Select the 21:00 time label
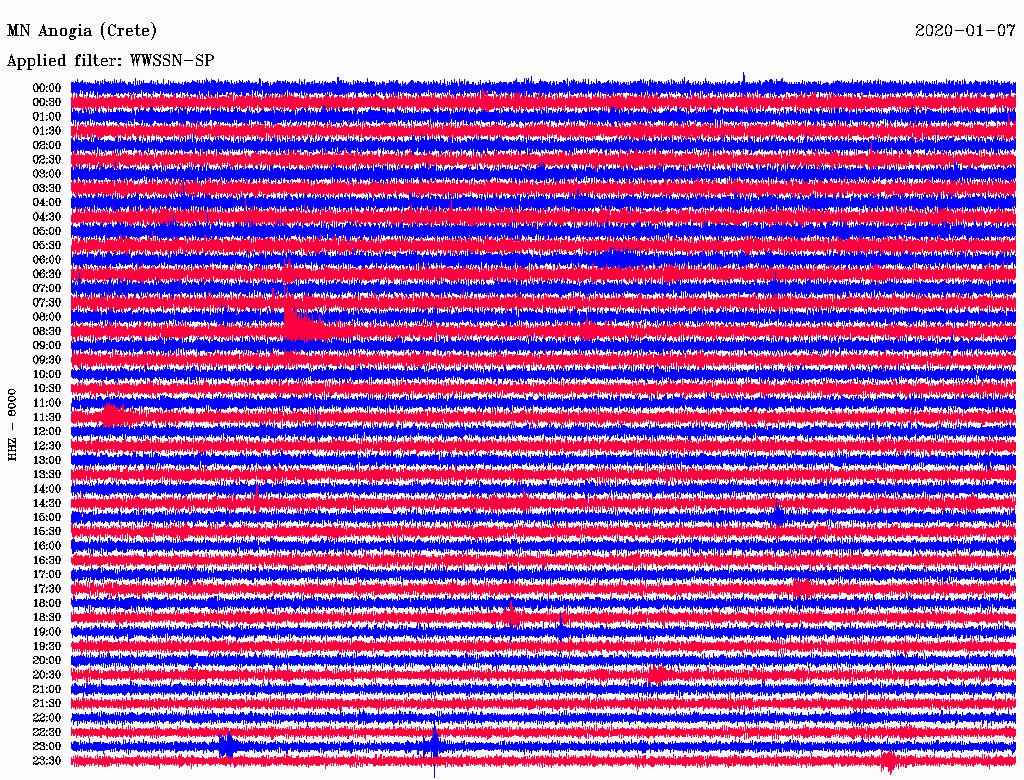Viewport: 1024px width, 780px height. (47, 689)
